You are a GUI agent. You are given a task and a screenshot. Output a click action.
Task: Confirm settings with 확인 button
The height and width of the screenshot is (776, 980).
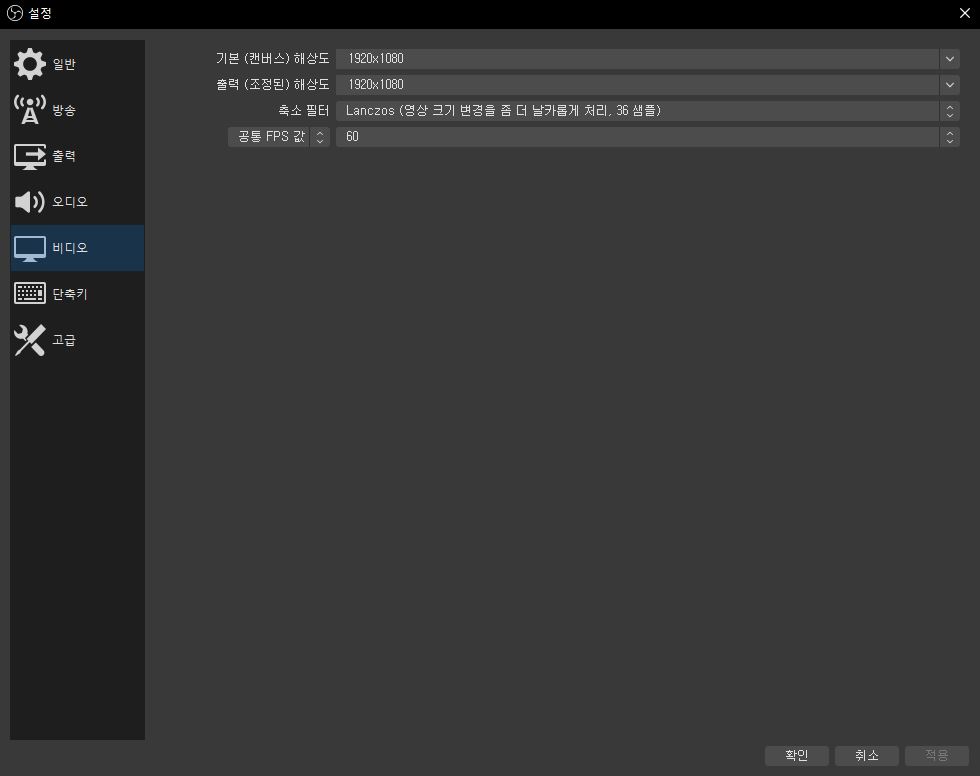[796, 755]
